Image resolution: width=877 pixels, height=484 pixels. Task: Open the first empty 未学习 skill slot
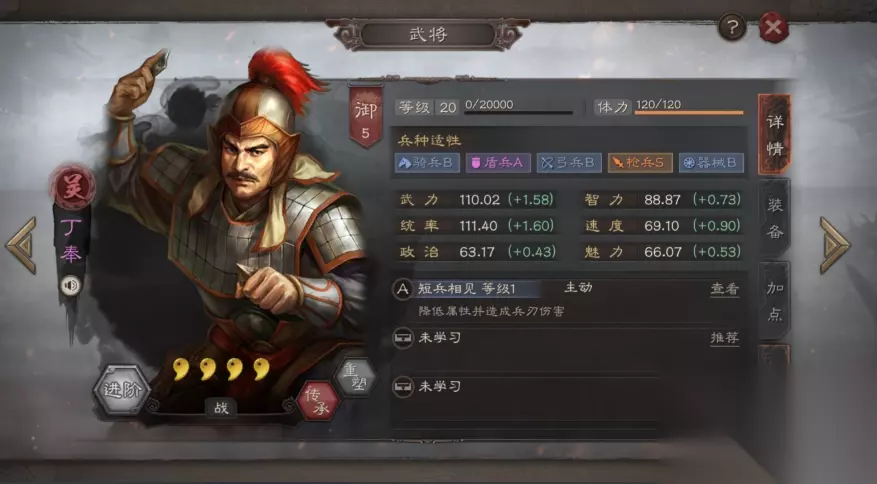pos(565,338)
